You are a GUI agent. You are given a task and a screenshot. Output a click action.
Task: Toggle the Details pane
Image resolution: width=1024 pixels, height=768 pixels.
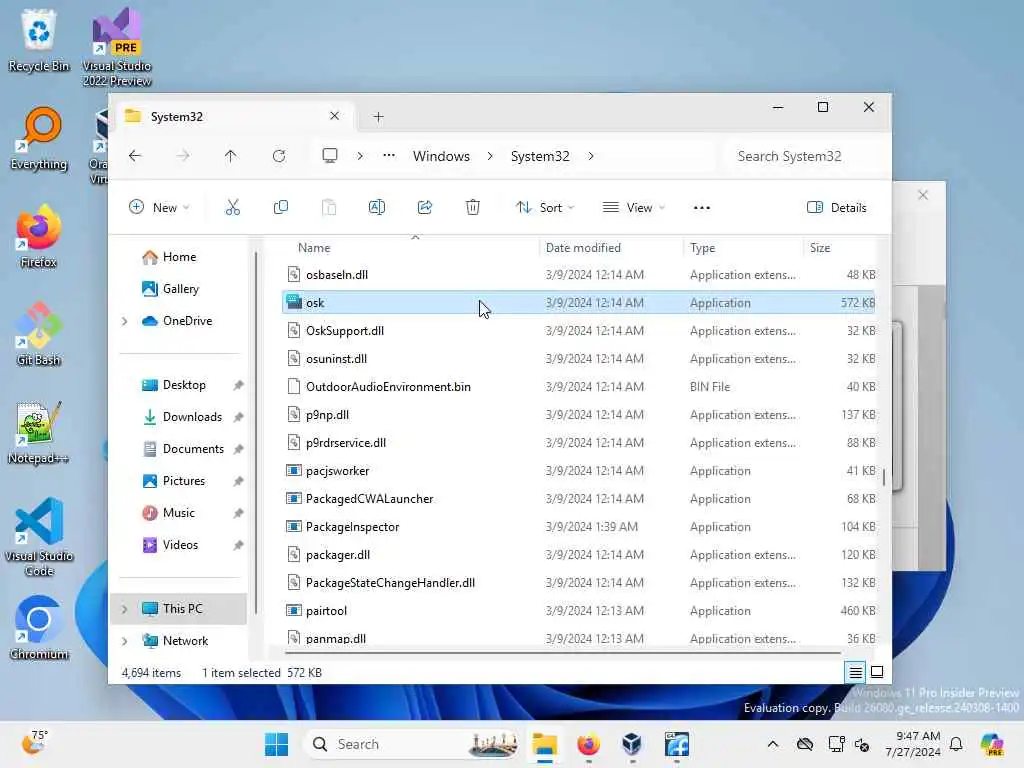tap(837, 208)
